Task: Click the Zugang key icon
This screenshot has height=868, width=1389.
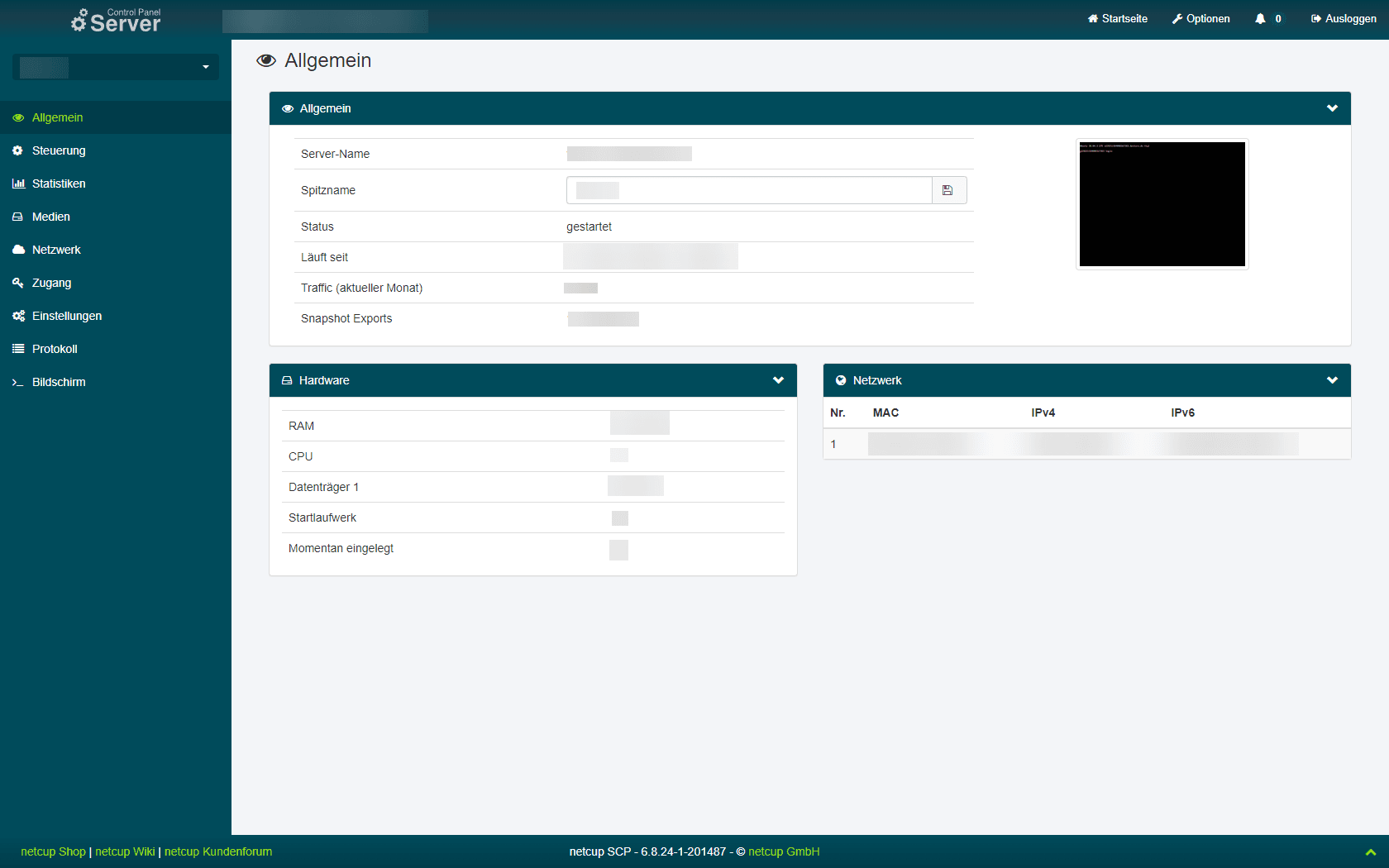Action: coord(18,283)
